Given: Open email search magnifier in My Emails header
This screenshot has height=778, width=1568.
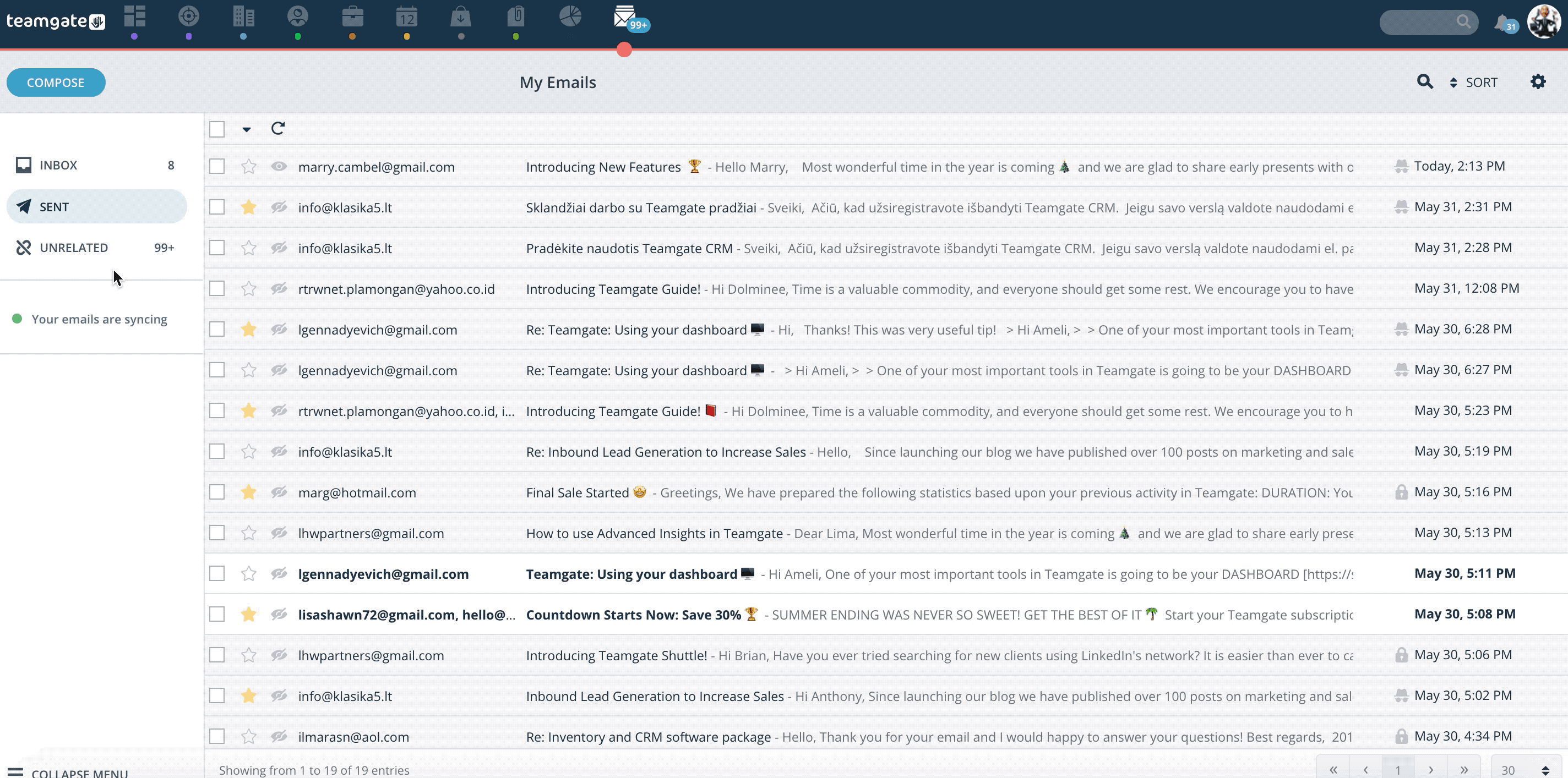Looking at the screenshot, I should click(x=1425, y=81).
